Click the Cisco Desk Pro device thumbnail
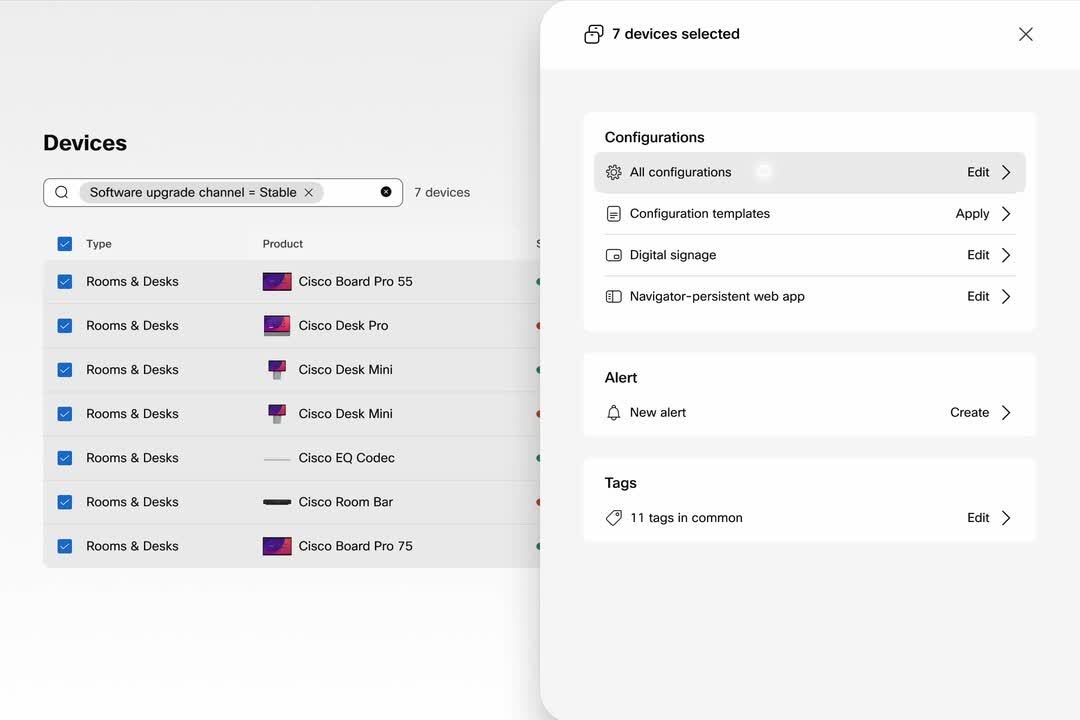Image resolution: width=1080 pixels, height=720 pixels. [277, 325]
